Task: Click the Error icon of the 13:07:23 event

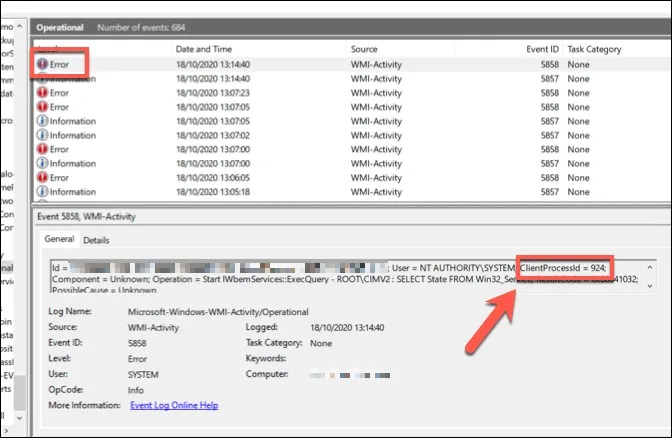Action: [42, 93]
